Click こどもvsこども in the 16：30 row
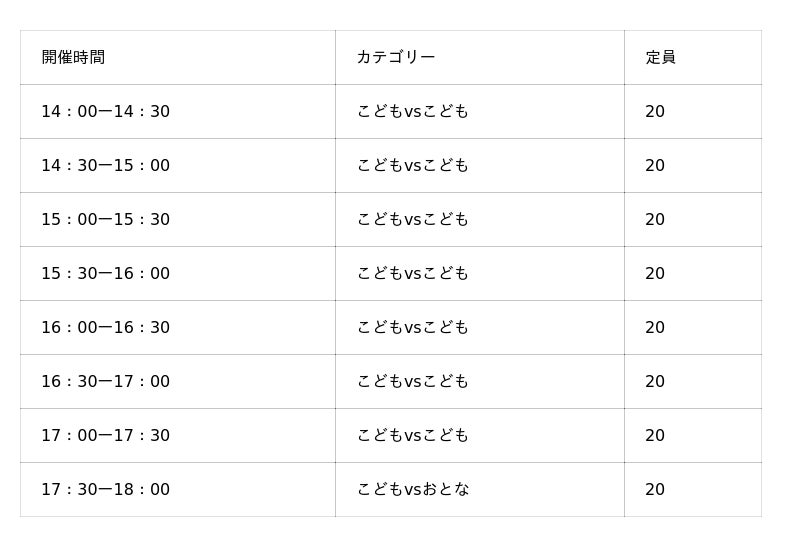This screenshot has height=547, width=800. click(x=412, y=382)
